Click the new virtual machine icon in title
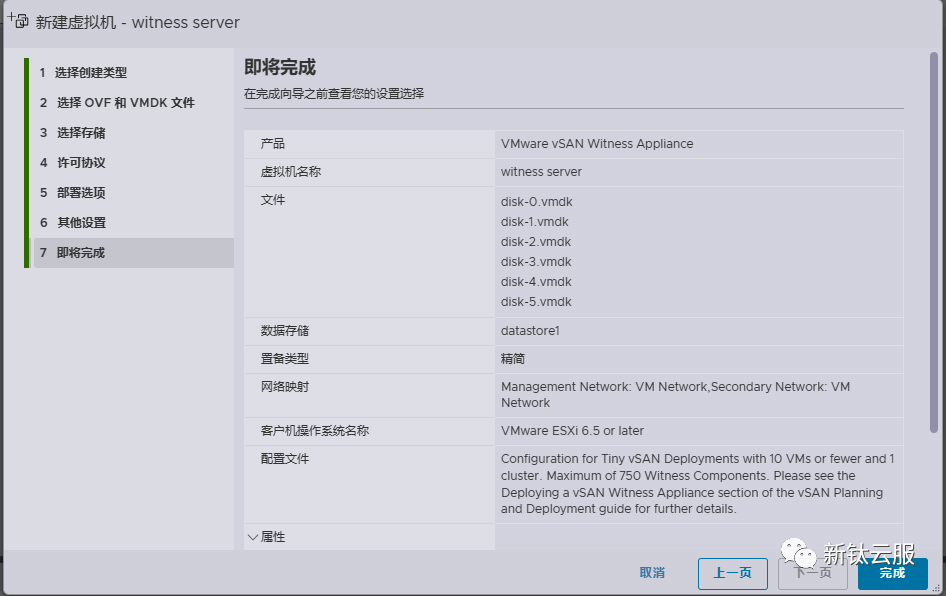The height and width of the screenshot is (596, 946). (19, 21)
